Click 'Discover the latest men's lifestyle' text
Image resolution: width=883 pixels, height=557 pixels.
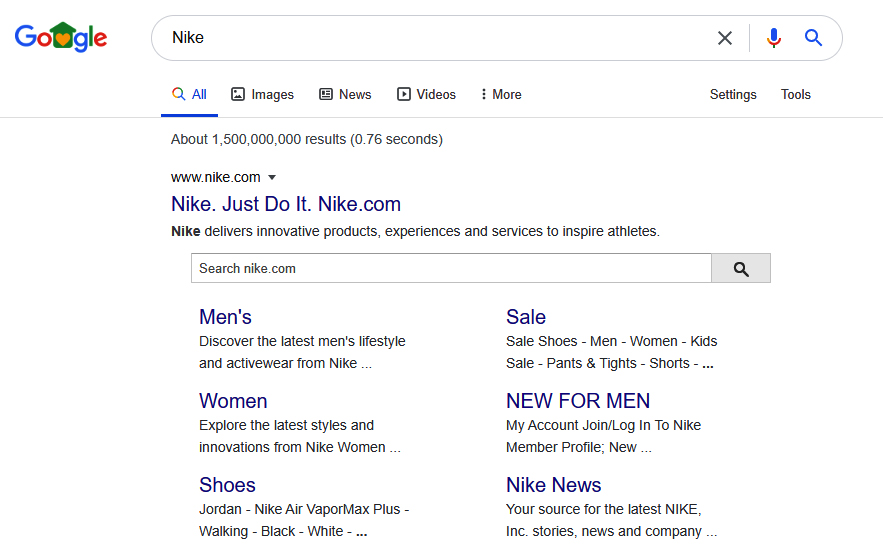pos(302,341)
